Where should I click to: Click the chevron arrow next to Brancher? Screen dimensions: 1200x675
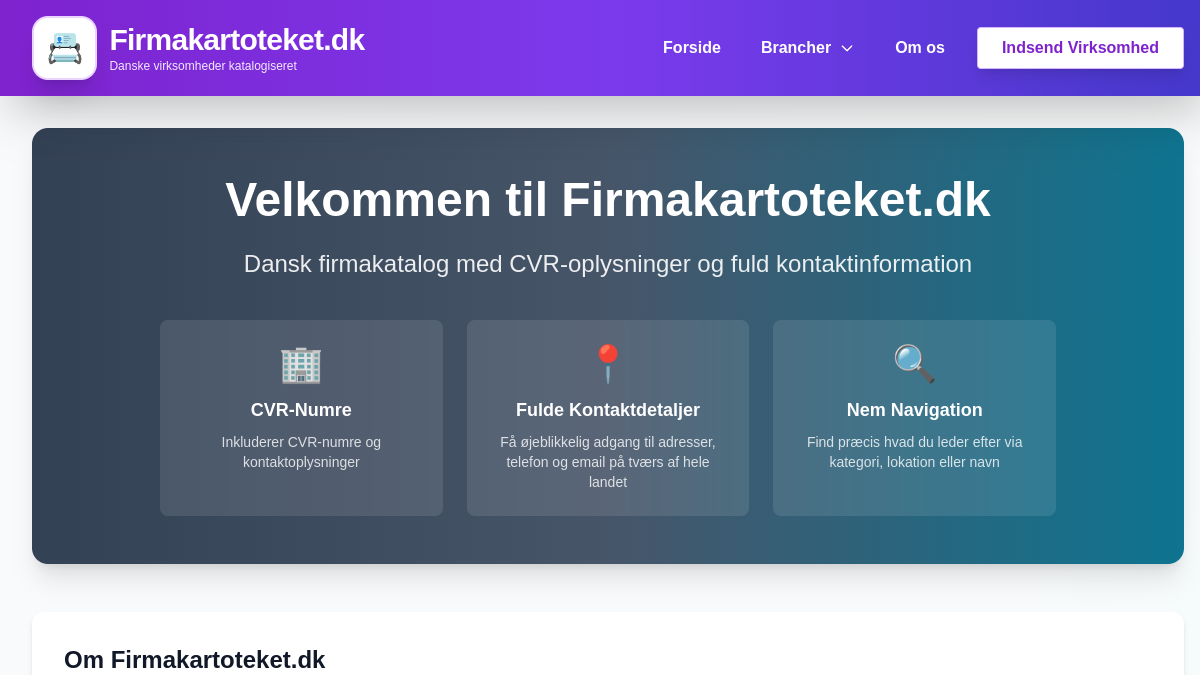[x=847, y=47]
